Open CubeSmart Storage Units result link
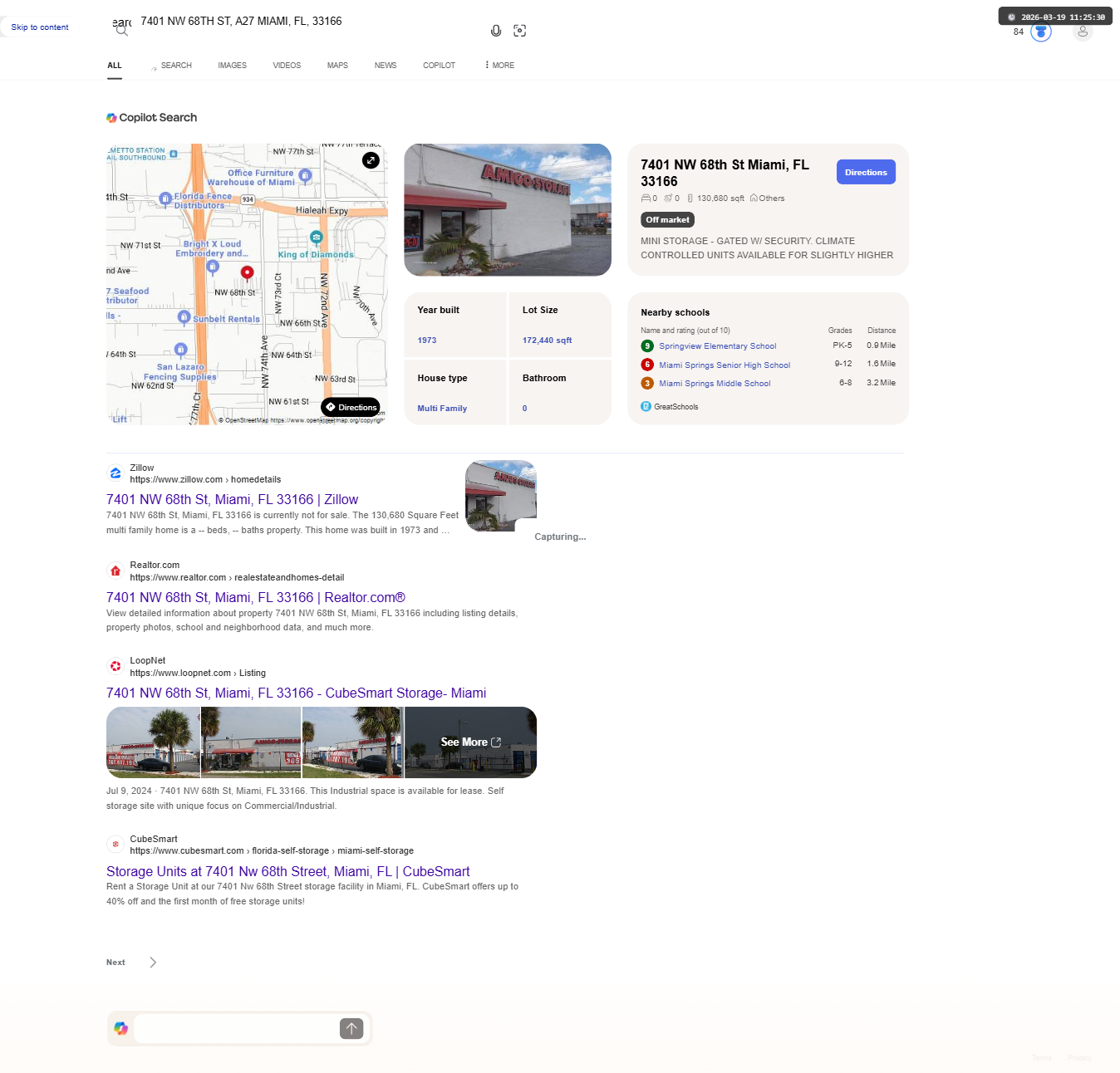 287,871
